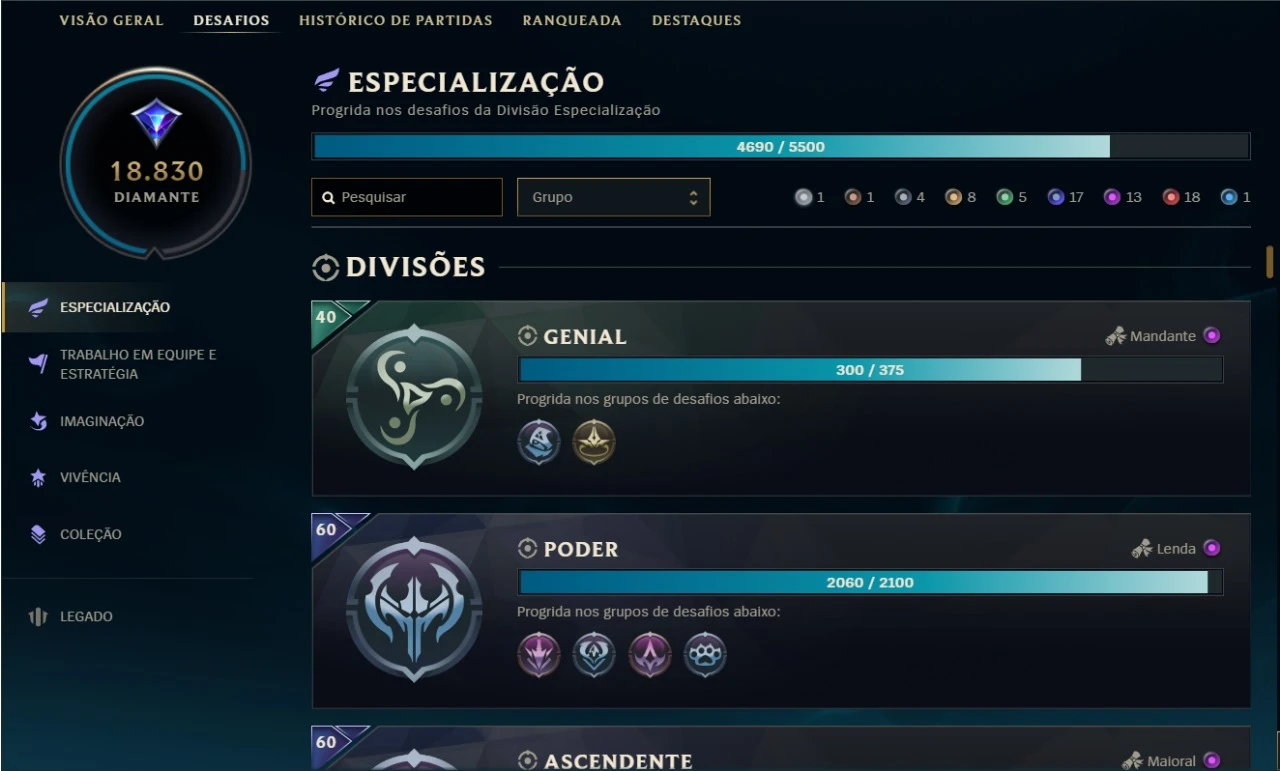Open first purple challenge group icon under Poder

[539, 655]
